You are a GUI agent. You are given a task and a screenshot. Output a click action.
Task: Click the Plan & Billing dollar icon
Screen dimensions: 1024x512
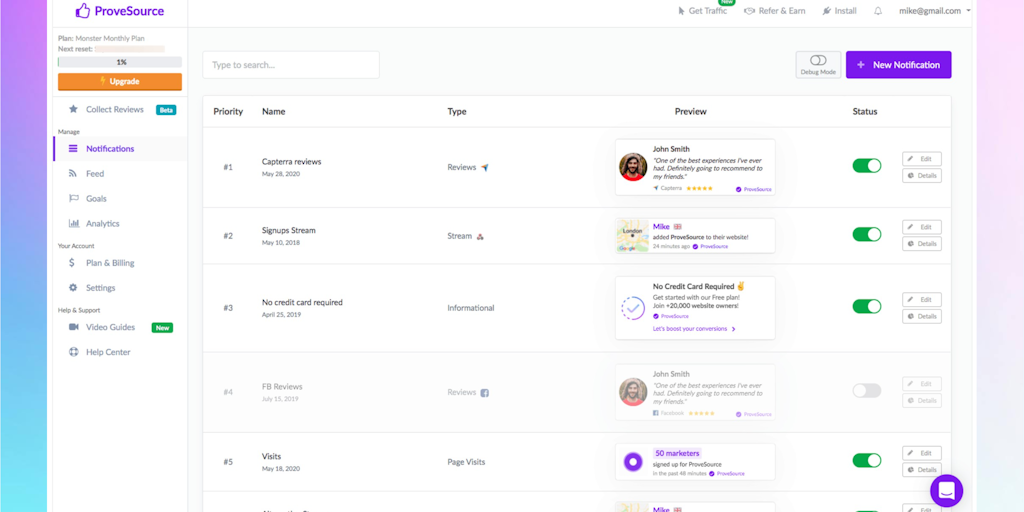(72, 263)
